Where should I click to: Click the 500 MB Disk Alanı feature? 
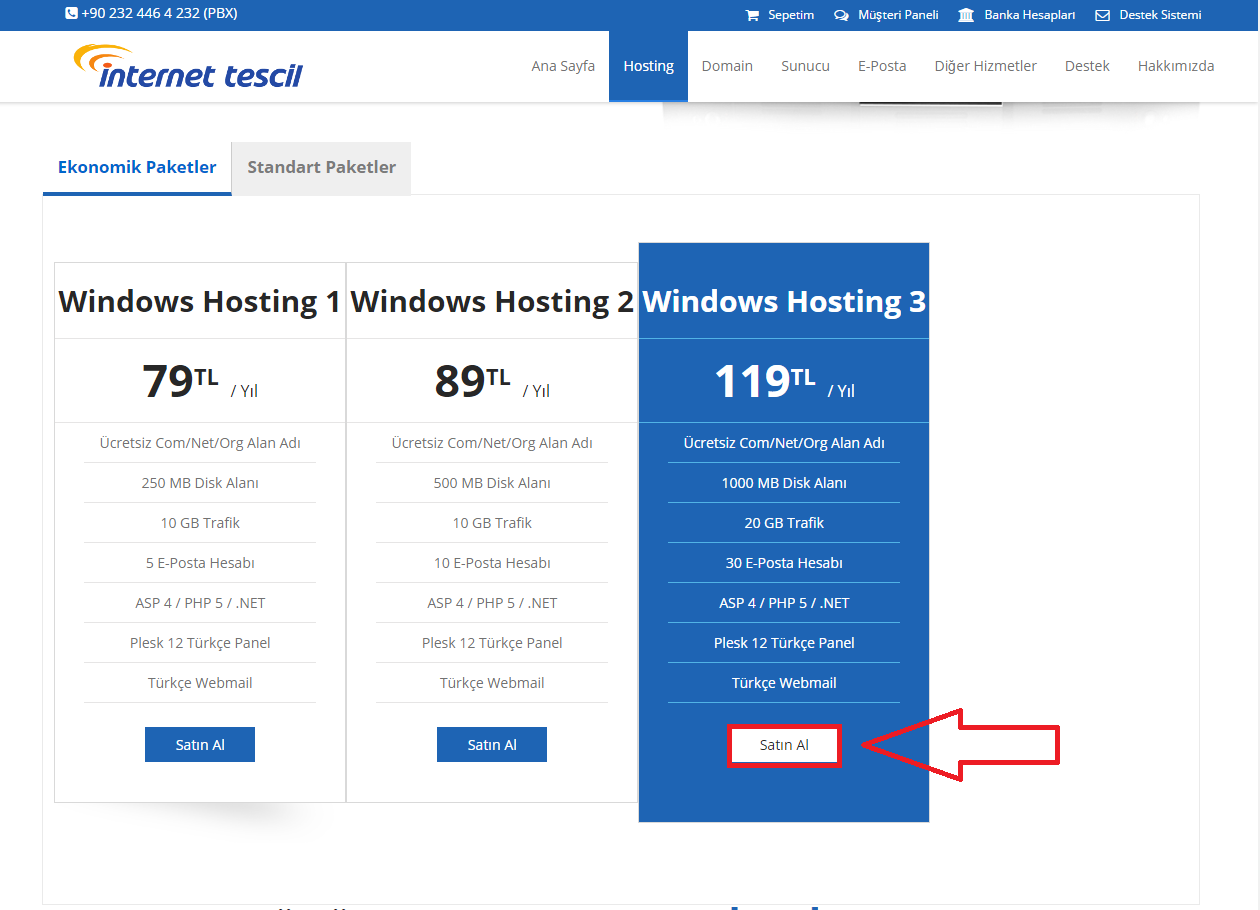pos(492,483)
